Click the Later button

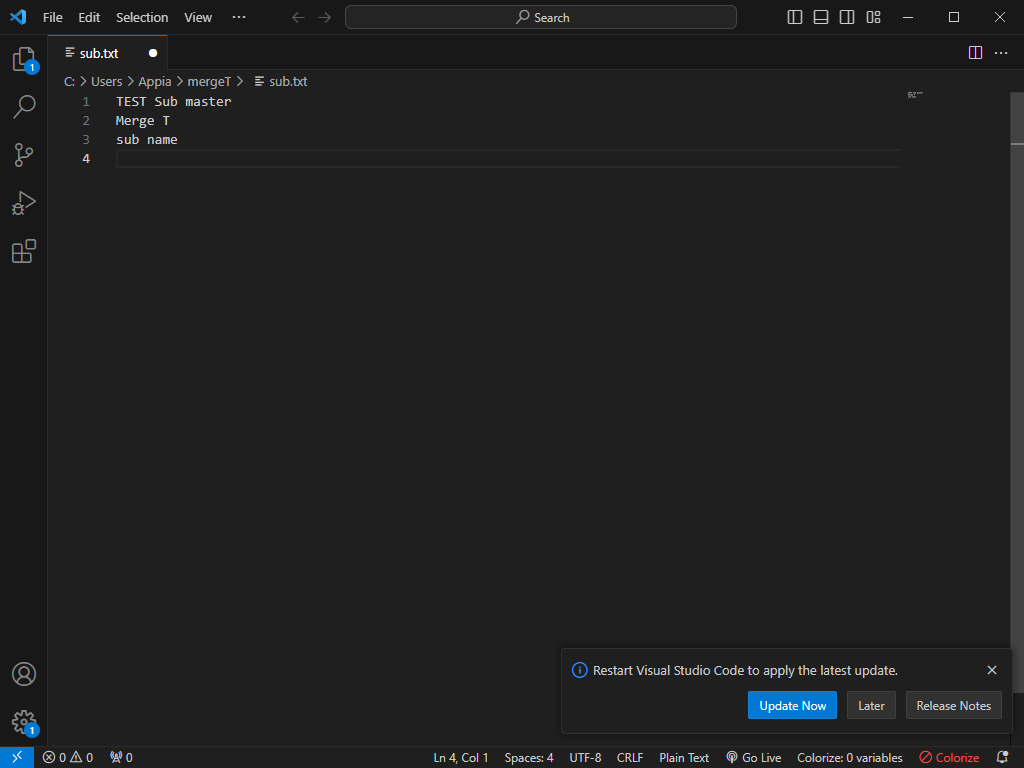click(x=871, y=705)
